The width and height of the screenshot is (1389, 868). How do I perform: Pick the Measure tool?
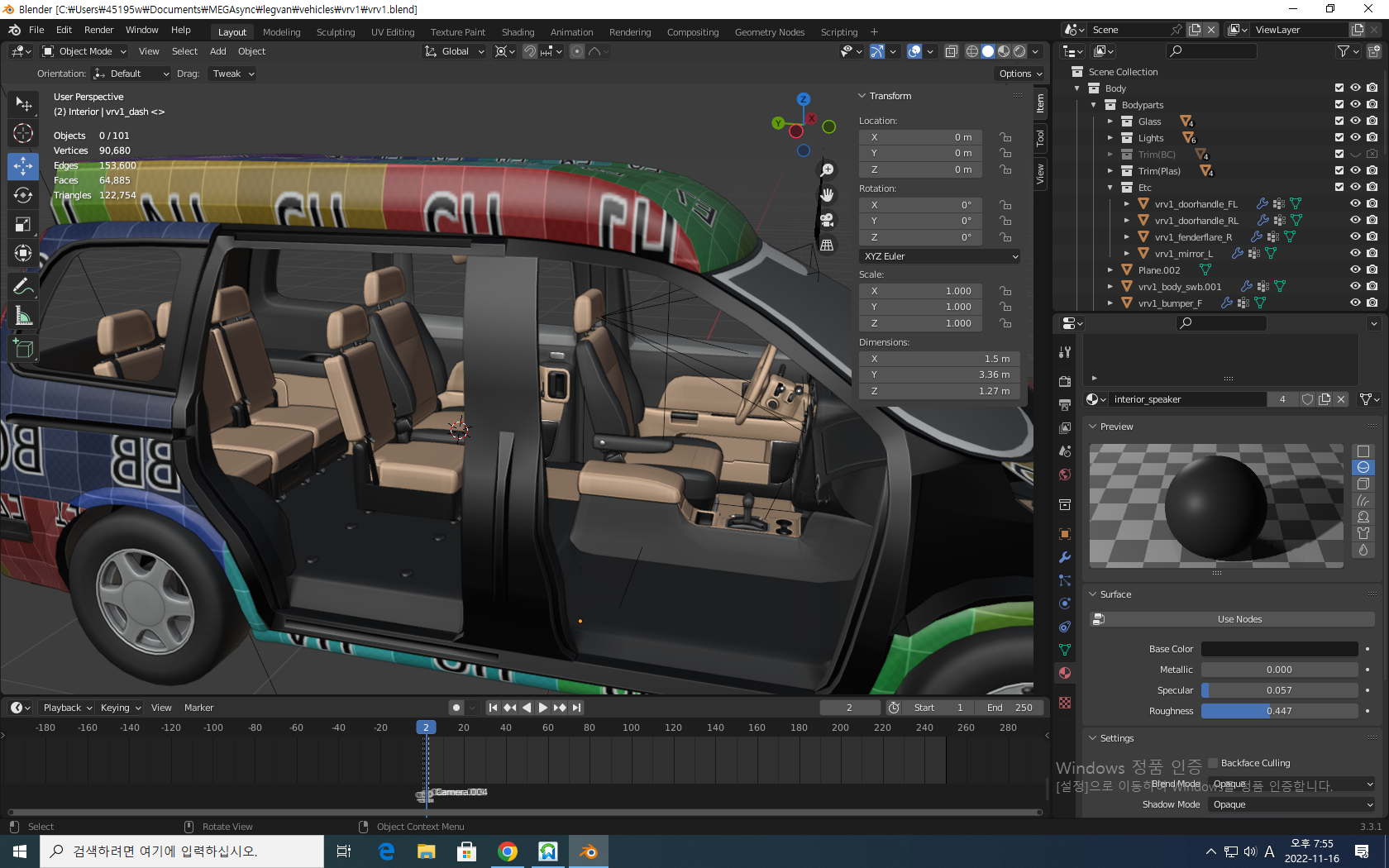(23, 317)
